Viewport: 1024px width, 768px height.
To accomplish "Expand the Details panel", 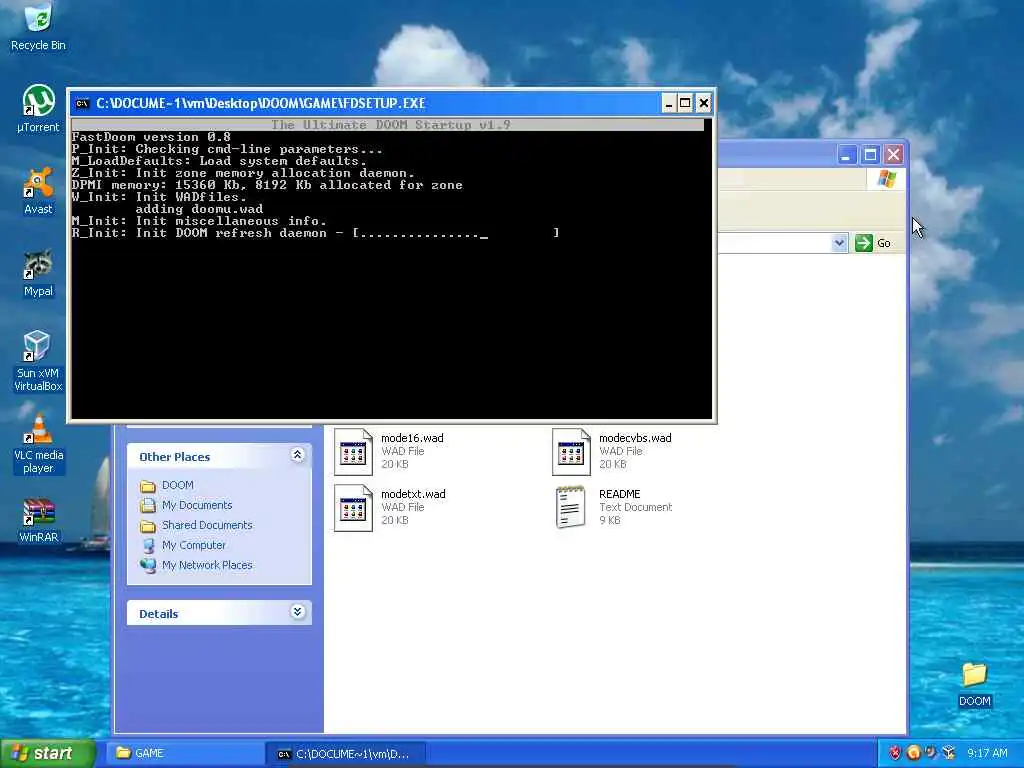I will tap(297, 612).
